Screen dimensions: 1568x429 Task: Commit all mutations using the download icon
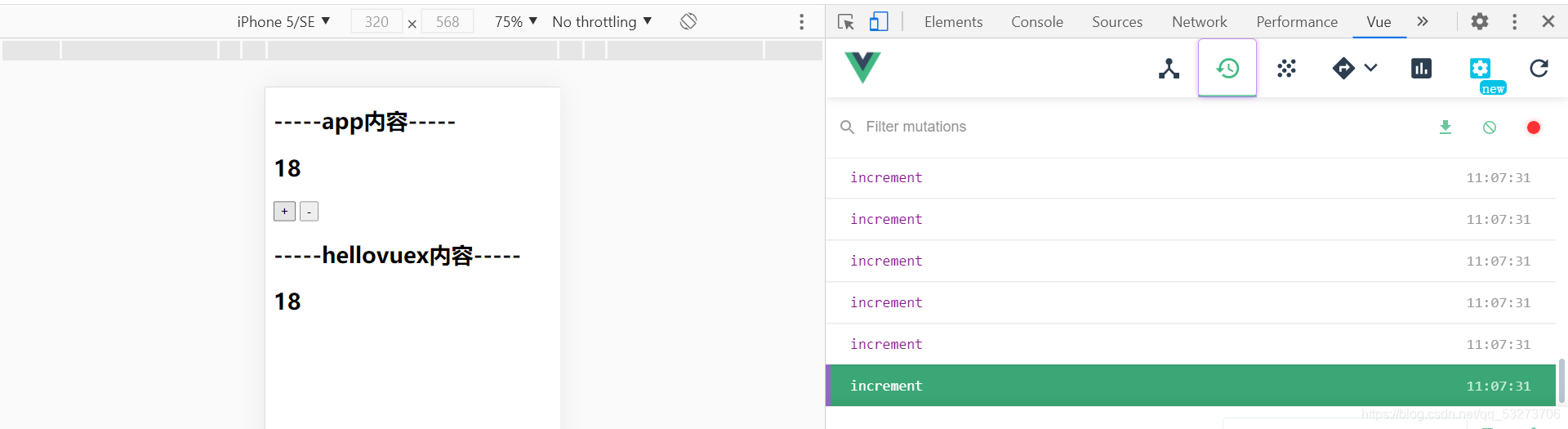tap(1445, 127)
